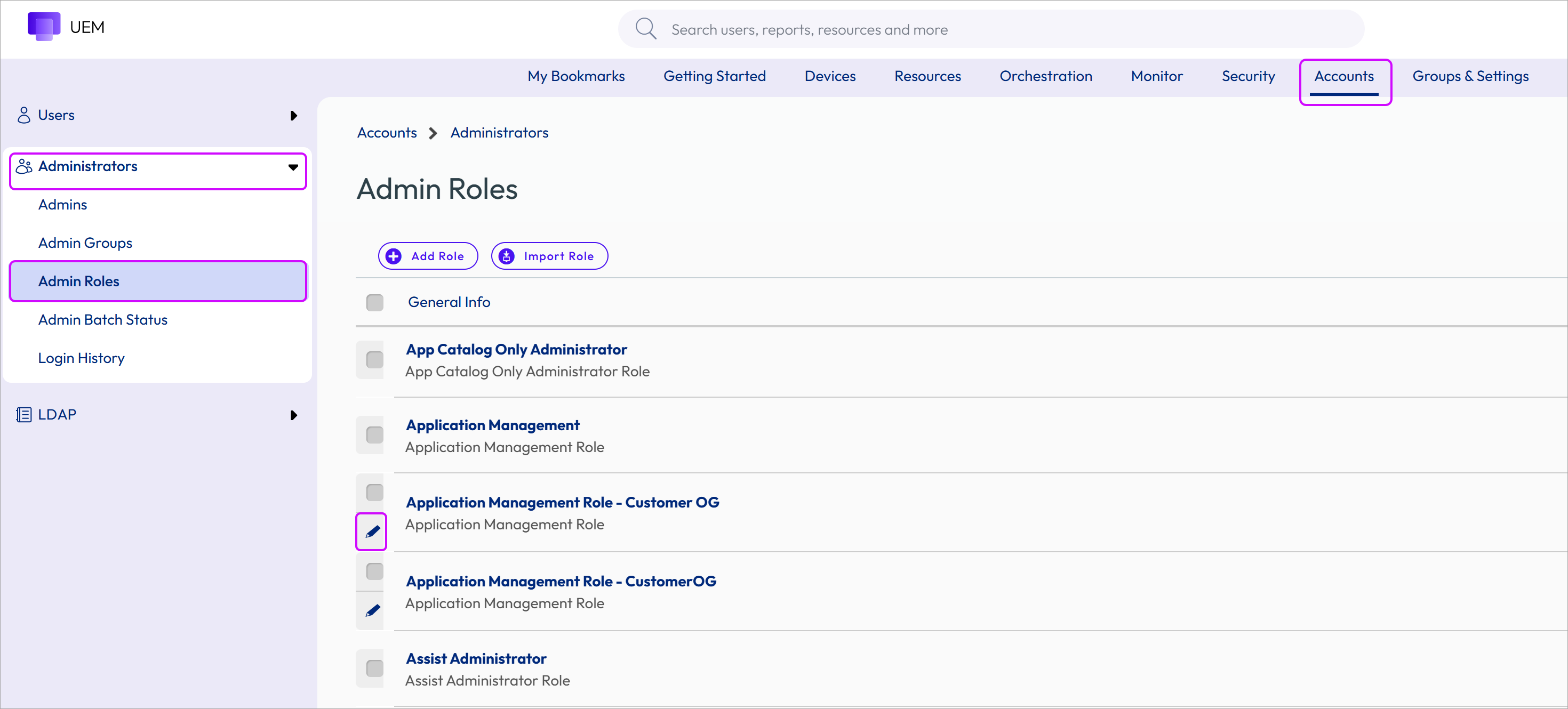Select Login History in the sidebar

point(81,358)
